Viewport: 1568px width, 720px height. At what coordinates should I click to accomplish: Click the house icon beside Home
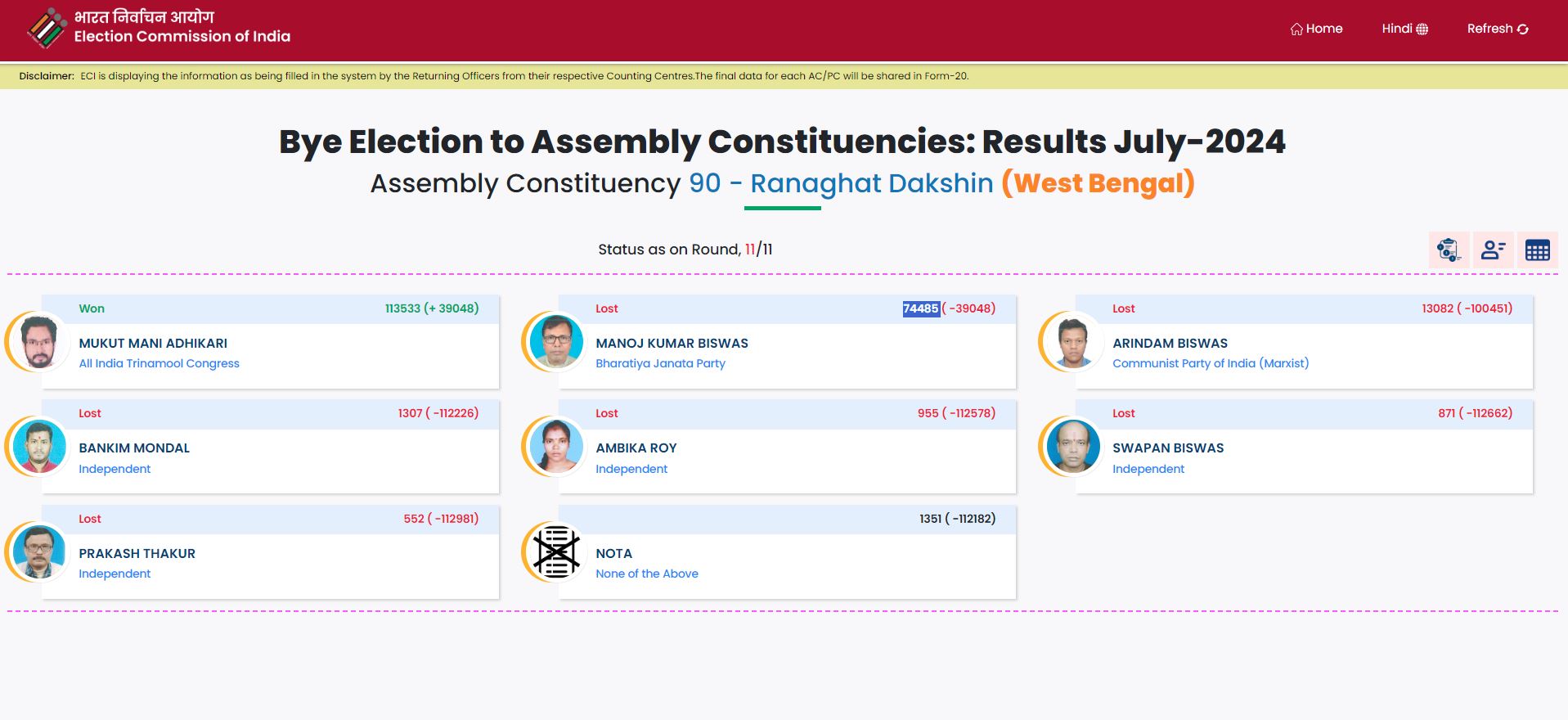[x=1296, y=29]
